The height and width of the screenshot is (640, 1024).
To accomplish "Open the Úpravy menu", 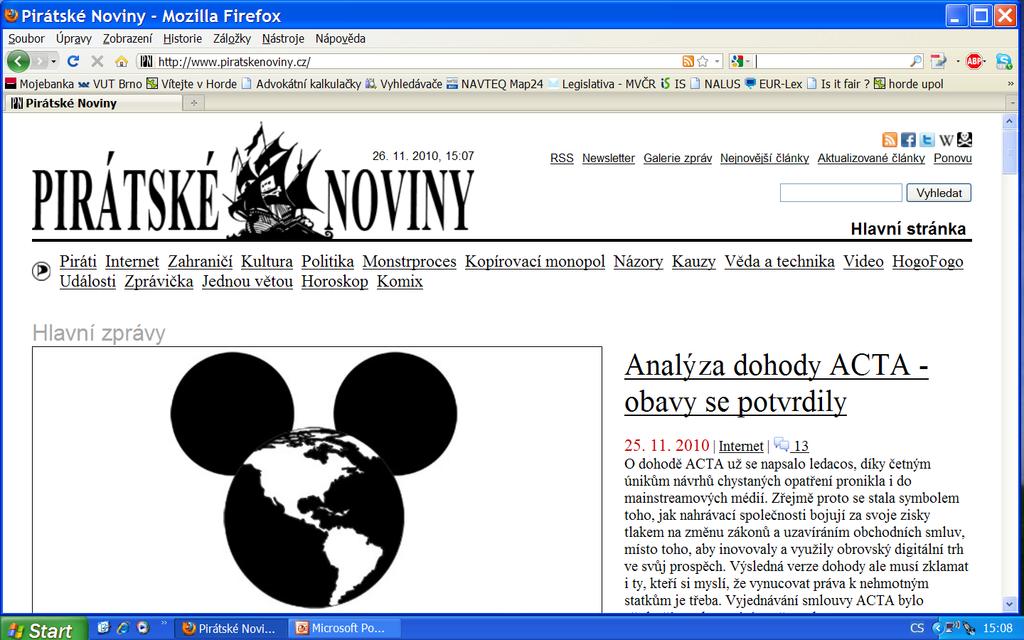I will (x=73, y=39).
